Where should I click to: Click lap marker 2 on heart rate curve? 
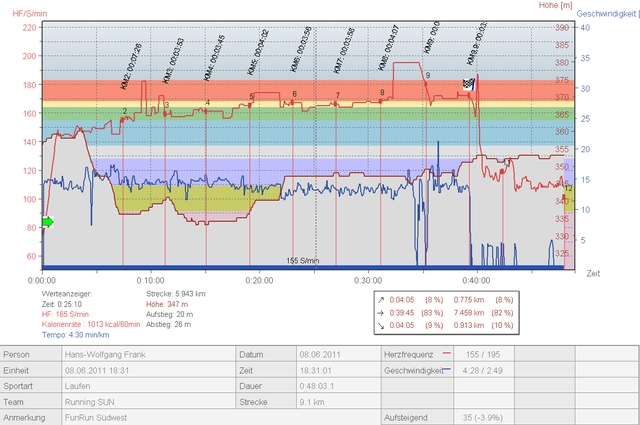124,112
